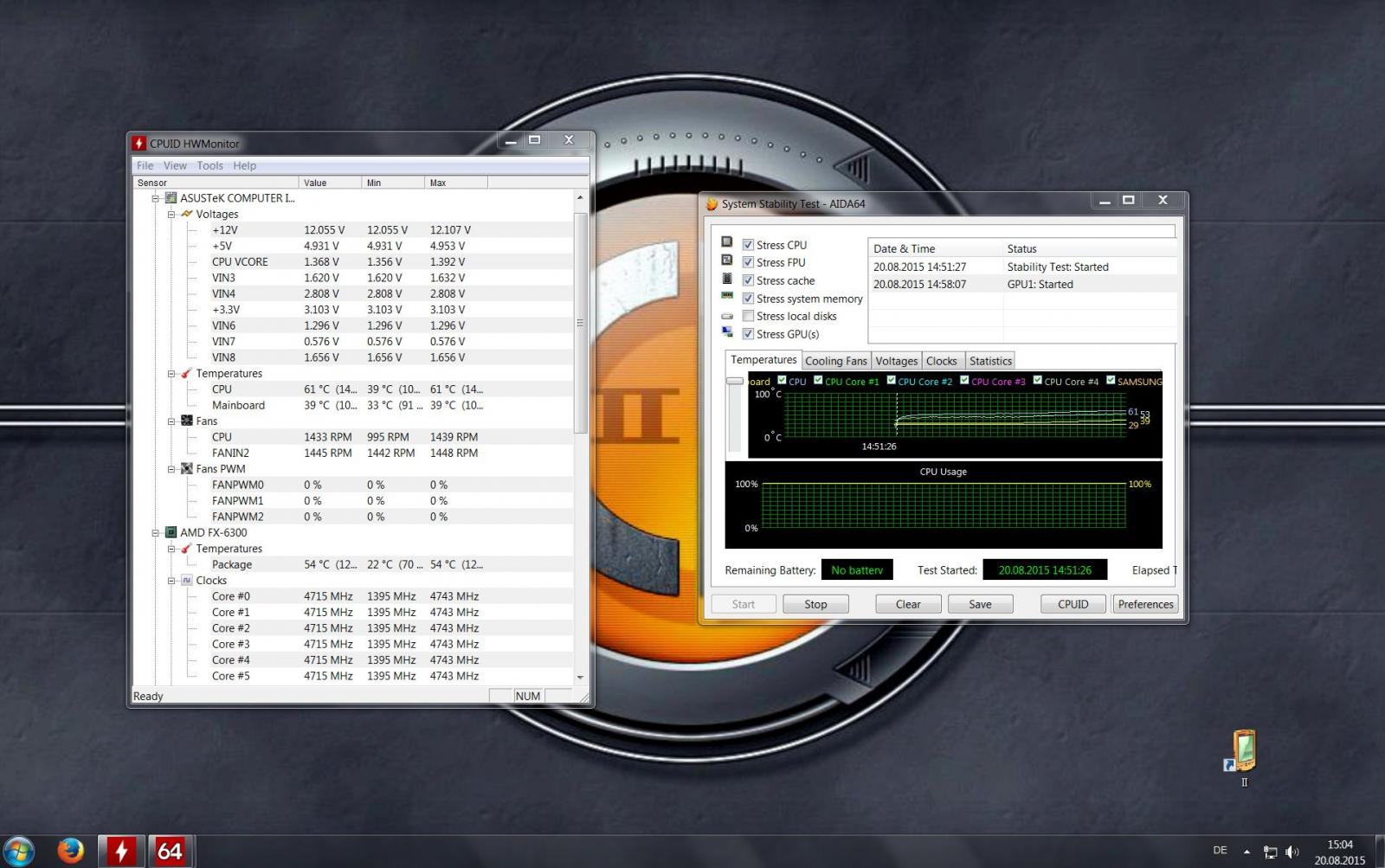
Task: Switch to Voltages tab in AIDA64
Action: tap(896, 361)
